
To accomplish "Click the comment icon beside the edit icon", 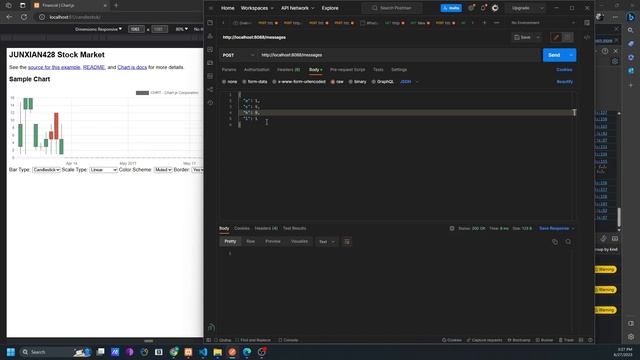I will pos(567,37).
